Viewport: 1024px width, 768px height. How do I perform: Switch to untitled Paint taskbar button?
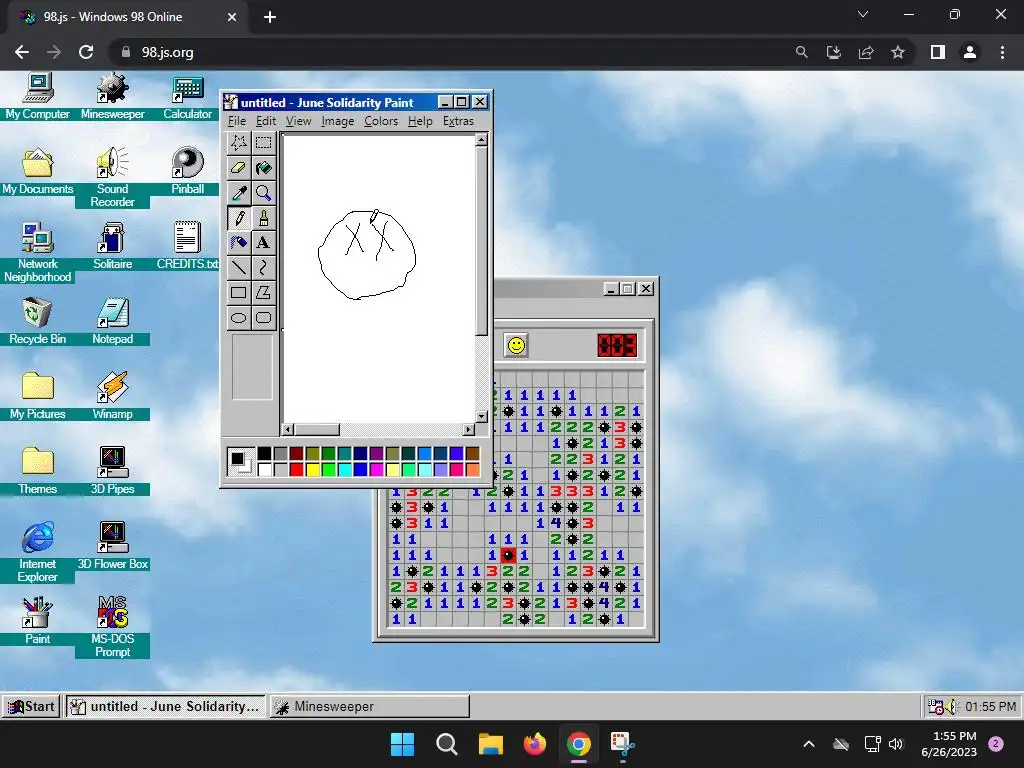click(x=166, y=706)
